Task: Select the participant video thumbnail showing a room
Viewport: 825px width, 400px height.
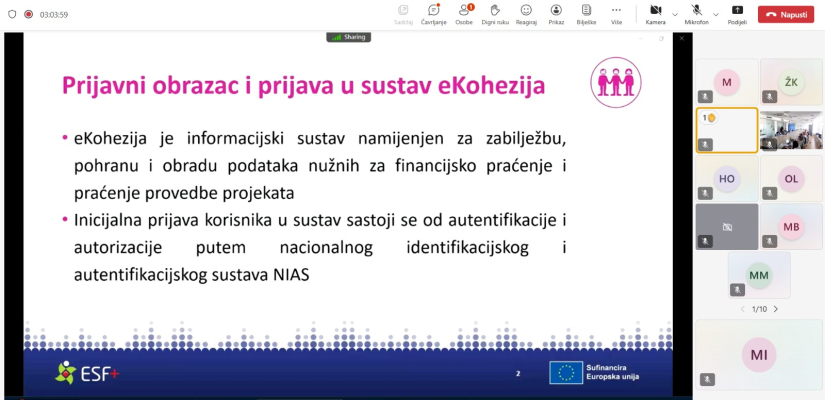Action: point(791,130)
